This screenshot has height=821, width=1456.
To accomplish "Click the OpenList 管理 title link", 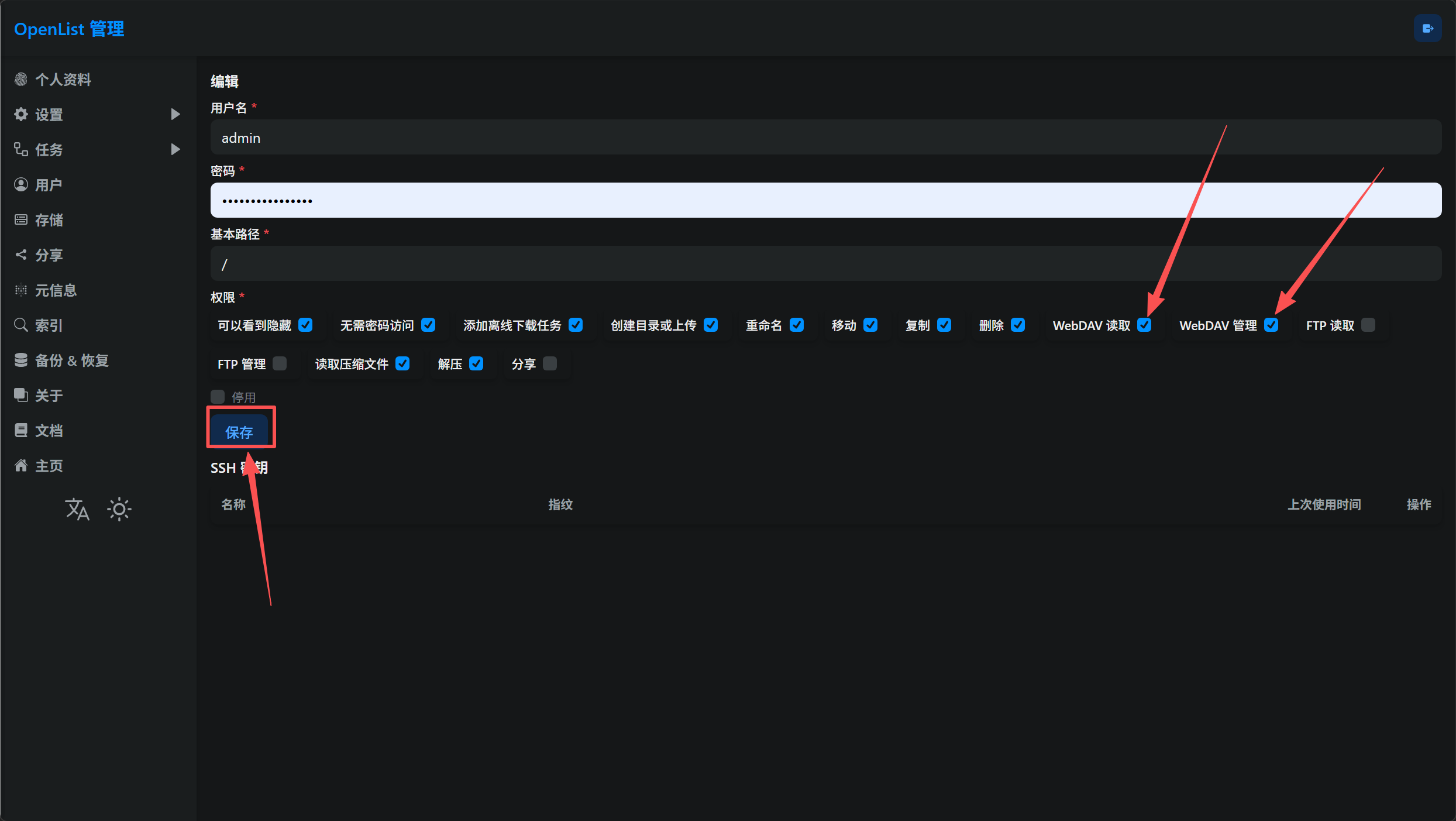I will click(69, 29).
